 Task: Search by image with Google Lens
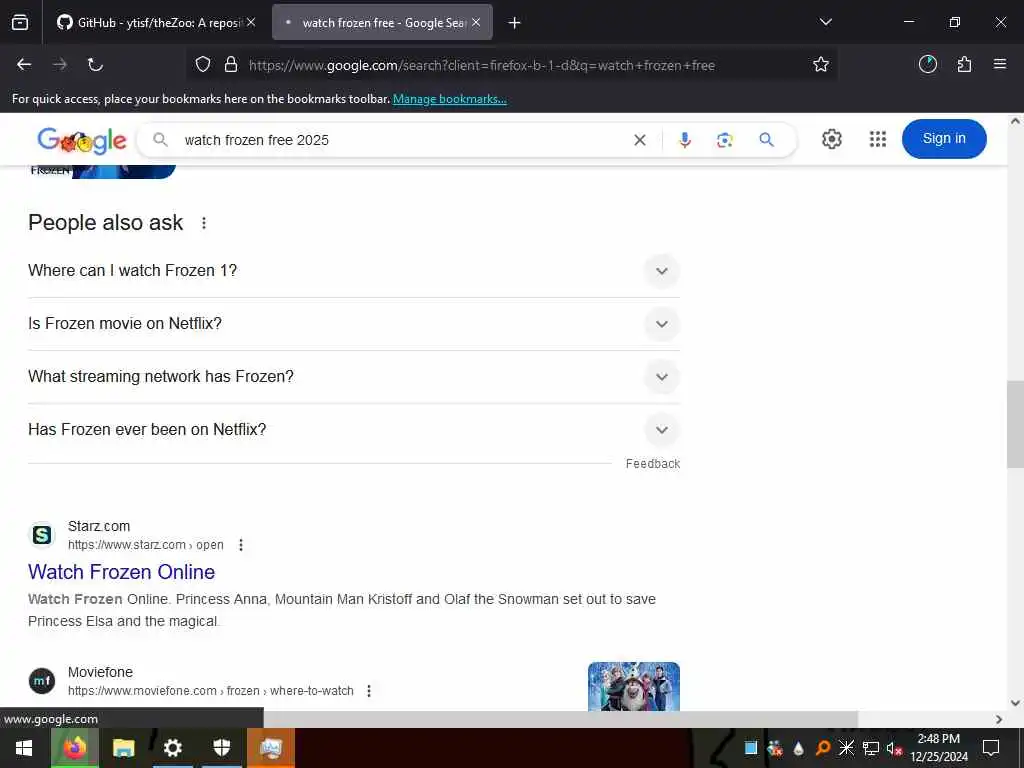coord(724,140)
